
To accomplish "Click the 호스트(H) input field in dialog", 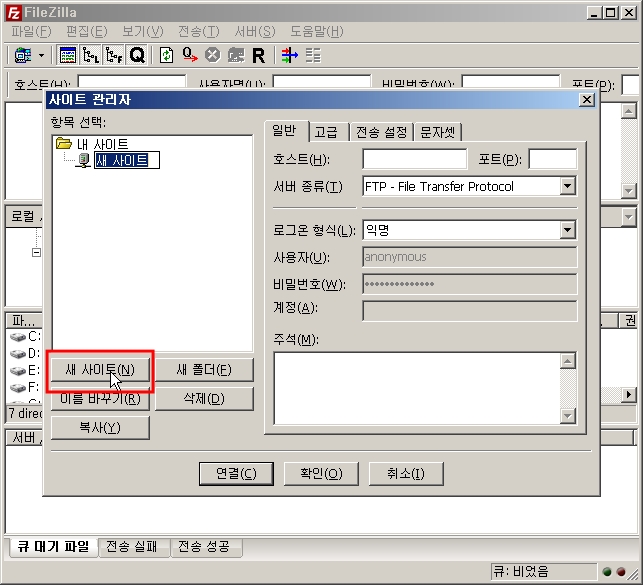I will pos(414,159).
